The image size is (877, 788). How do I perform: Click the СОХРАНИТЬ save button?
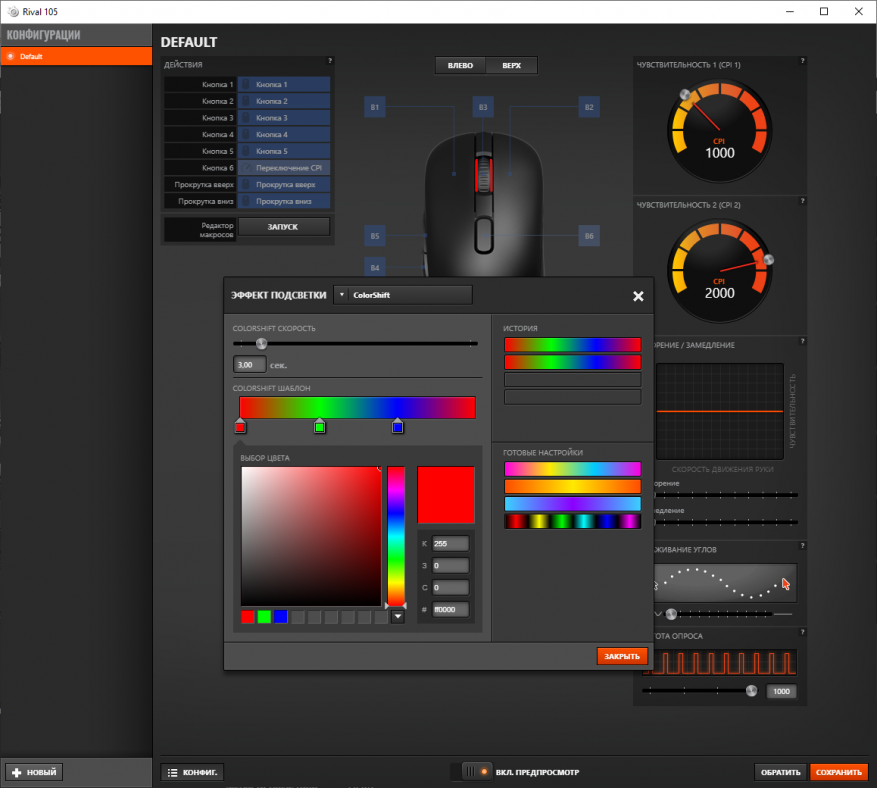pyautogui.click(x=838, y=772)
